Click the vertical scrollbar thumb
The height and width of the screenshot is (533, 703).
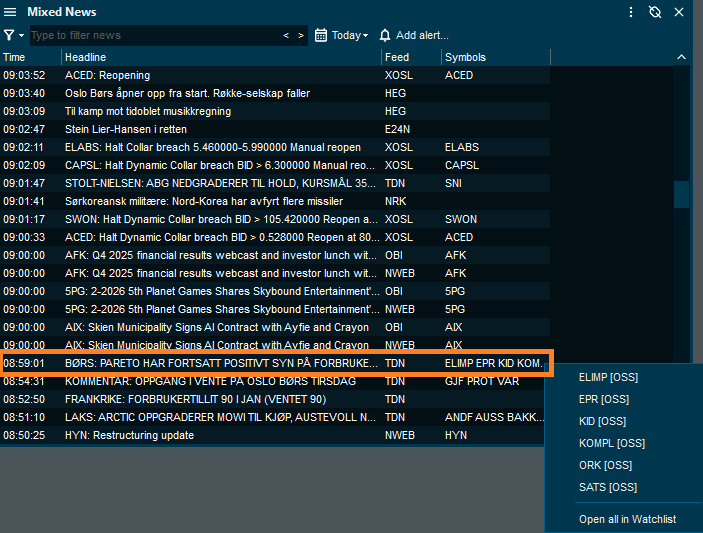pyautogui.click(x=681, y=194)
